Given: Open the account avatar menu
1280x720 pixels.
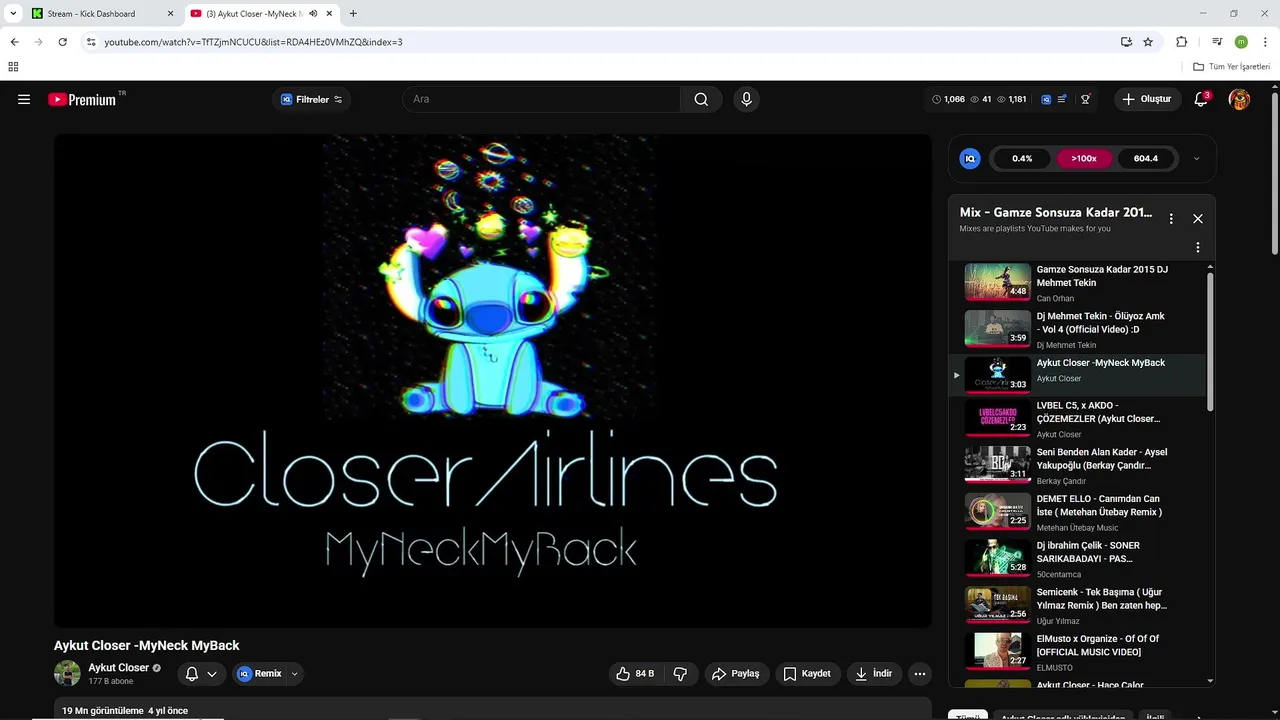Looking at the screenshot, I should tap(1239, 99).
